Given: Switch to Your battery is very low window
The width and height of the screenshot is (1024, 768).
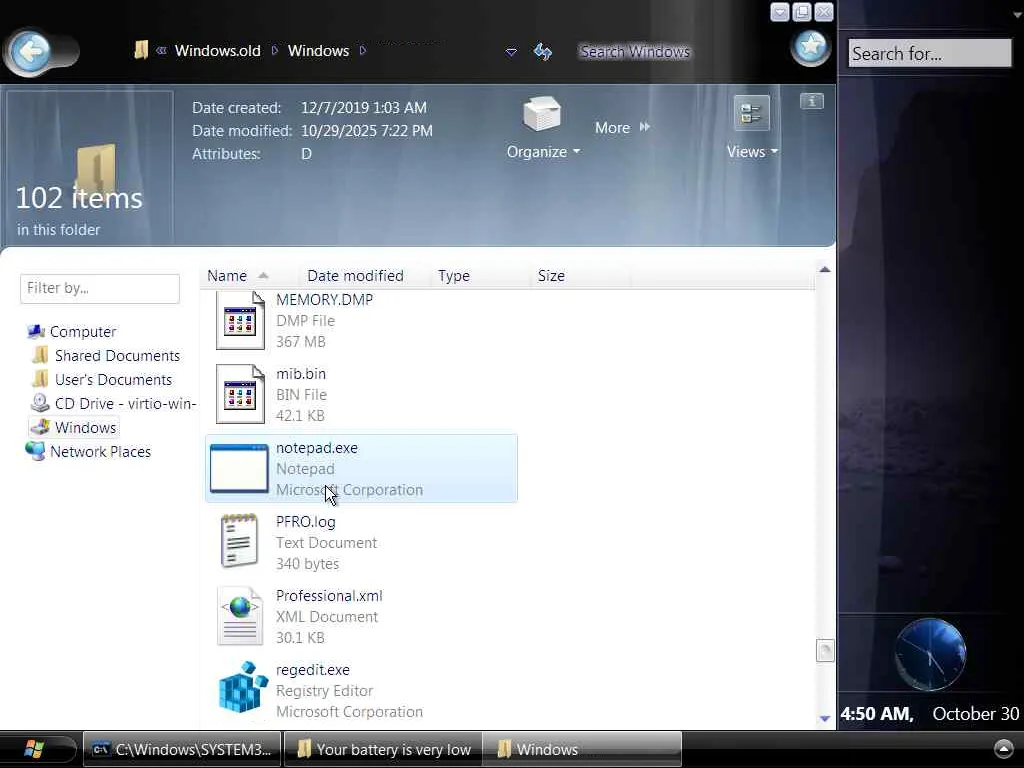Looking at the screenshot, I should point(383,750).
